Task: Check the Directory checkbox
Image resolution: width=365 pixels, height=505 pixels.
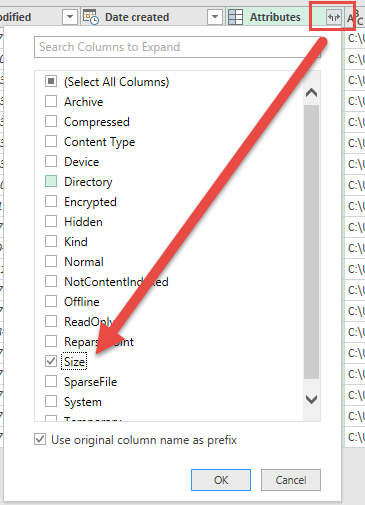Action: tap(51, 181)
